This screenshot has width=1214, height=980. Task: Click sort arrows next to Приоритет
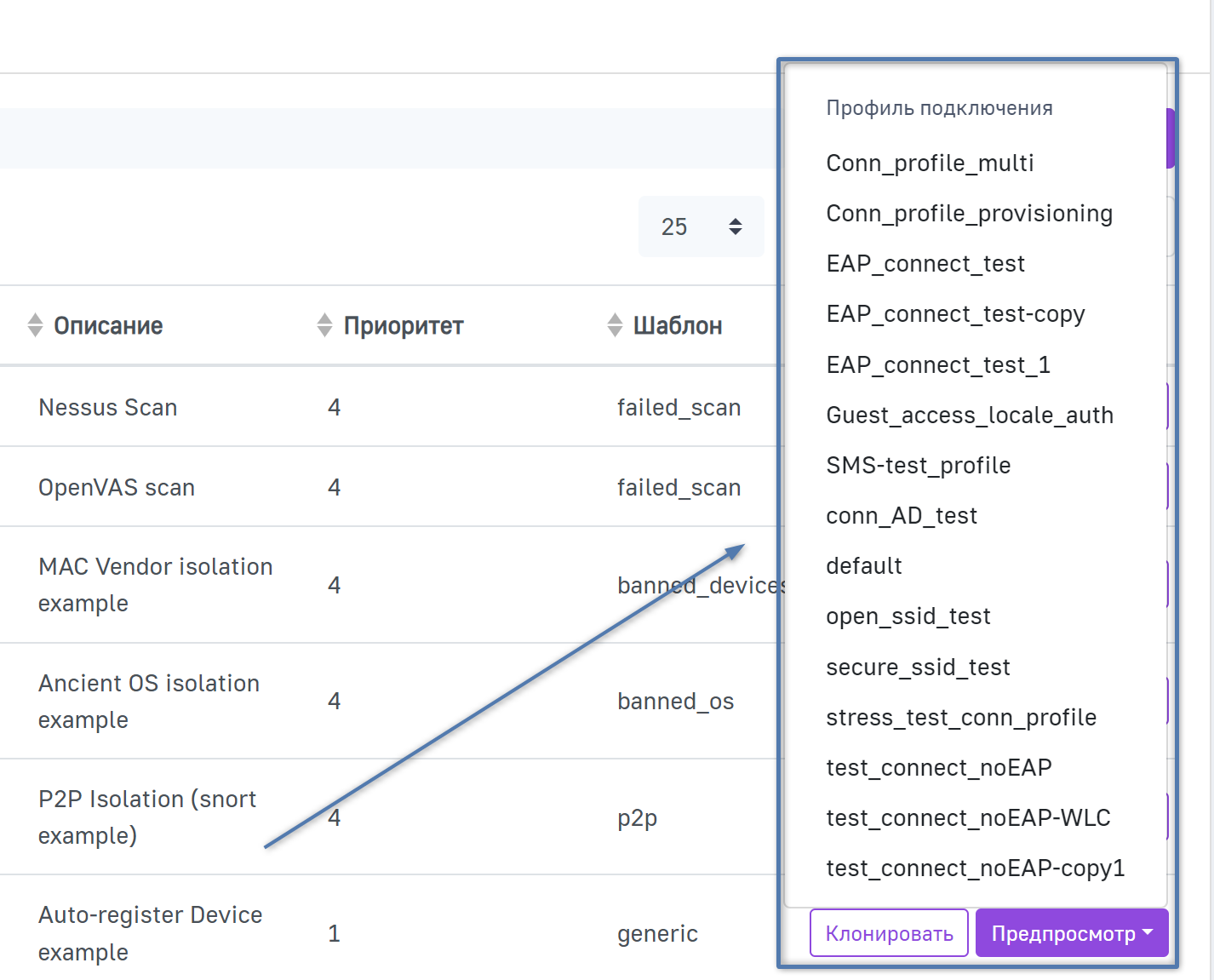[324, 325]
